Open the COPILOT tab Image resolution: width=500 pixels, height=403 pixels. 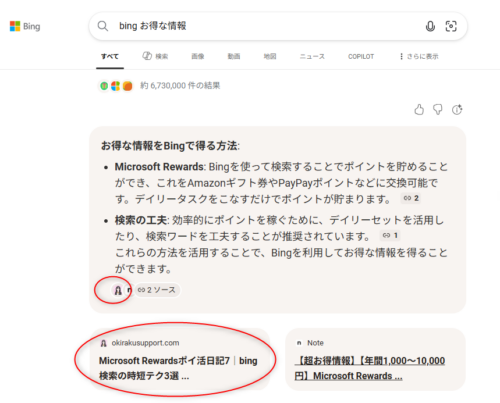coord(361,56)
